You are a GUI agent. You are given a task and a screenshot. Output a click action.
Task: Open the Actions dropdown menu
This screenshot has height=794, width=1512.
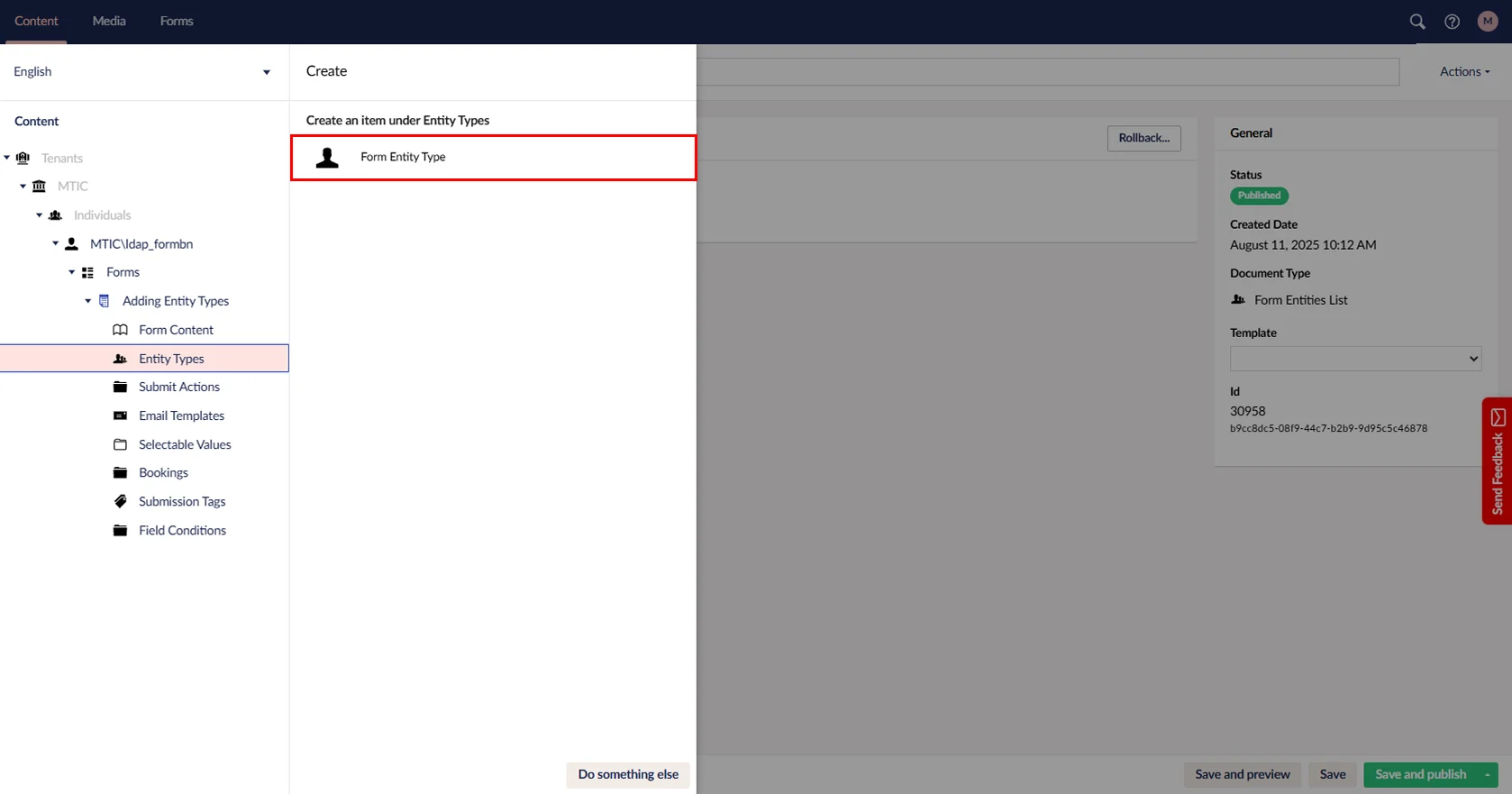point(1463,72)
